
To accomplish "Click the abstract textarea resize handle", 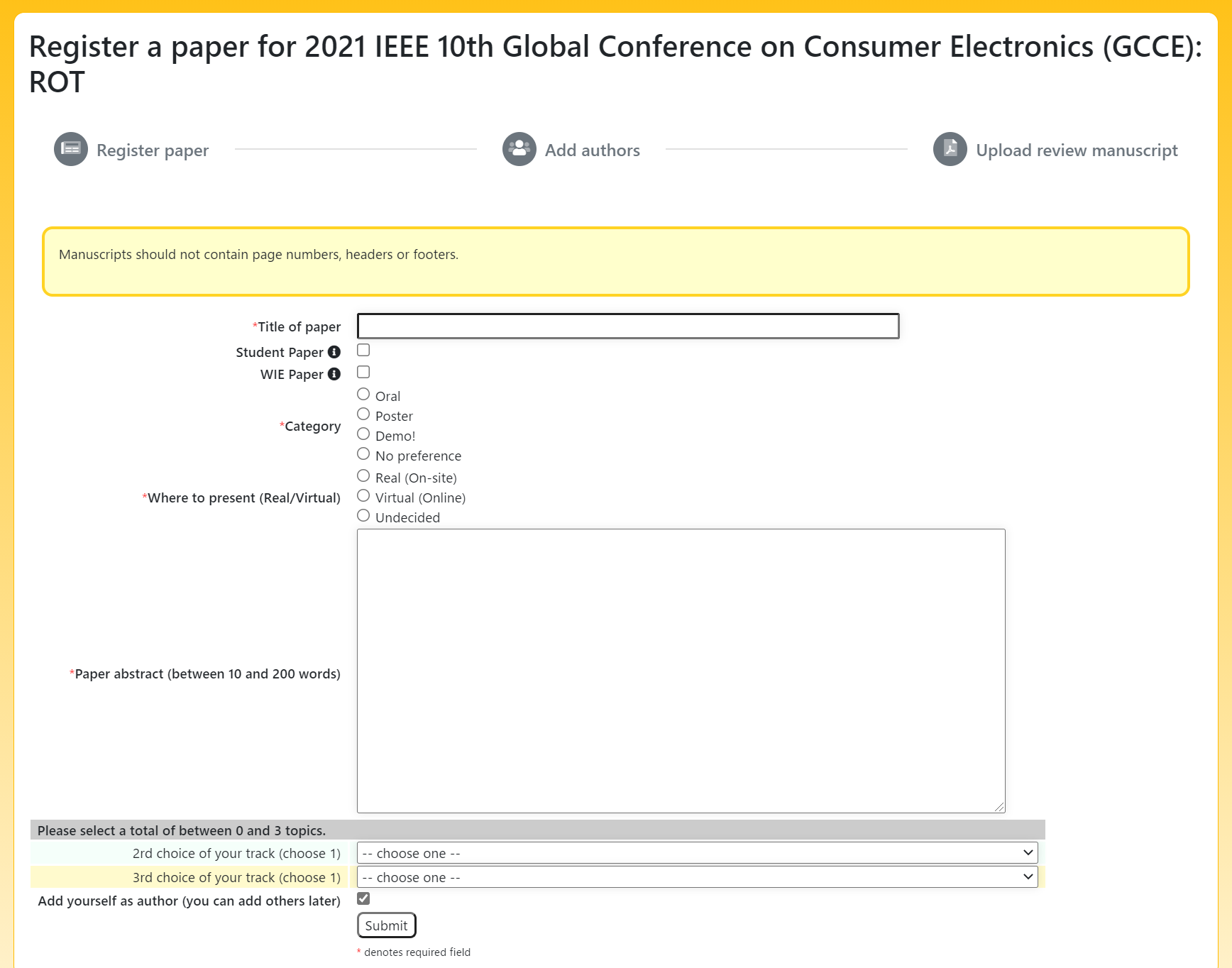I will point(999,807).
